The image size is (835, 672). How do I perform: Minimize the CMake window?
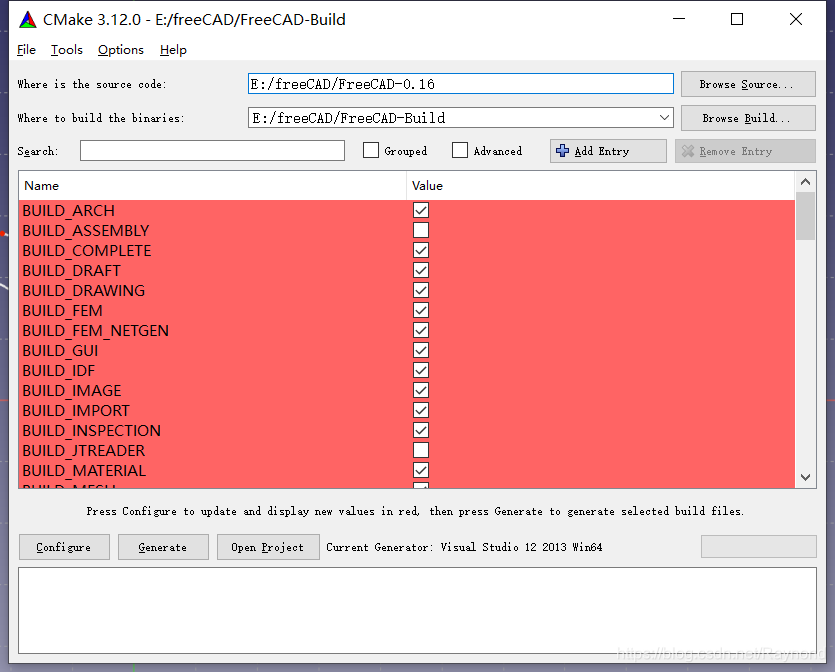679,19
